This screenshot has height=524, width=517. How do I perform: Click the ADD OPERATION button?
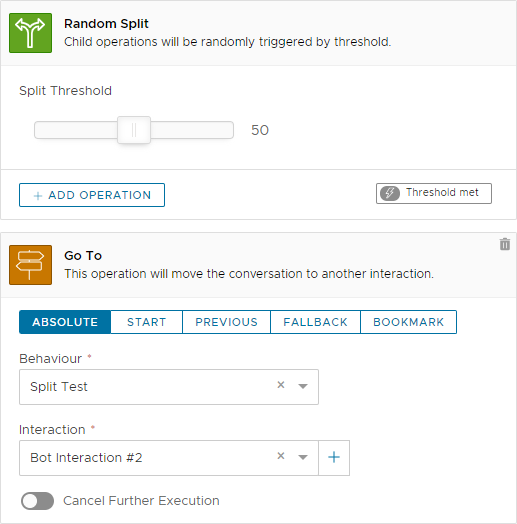pyautogui.click(x=92, y=195)
